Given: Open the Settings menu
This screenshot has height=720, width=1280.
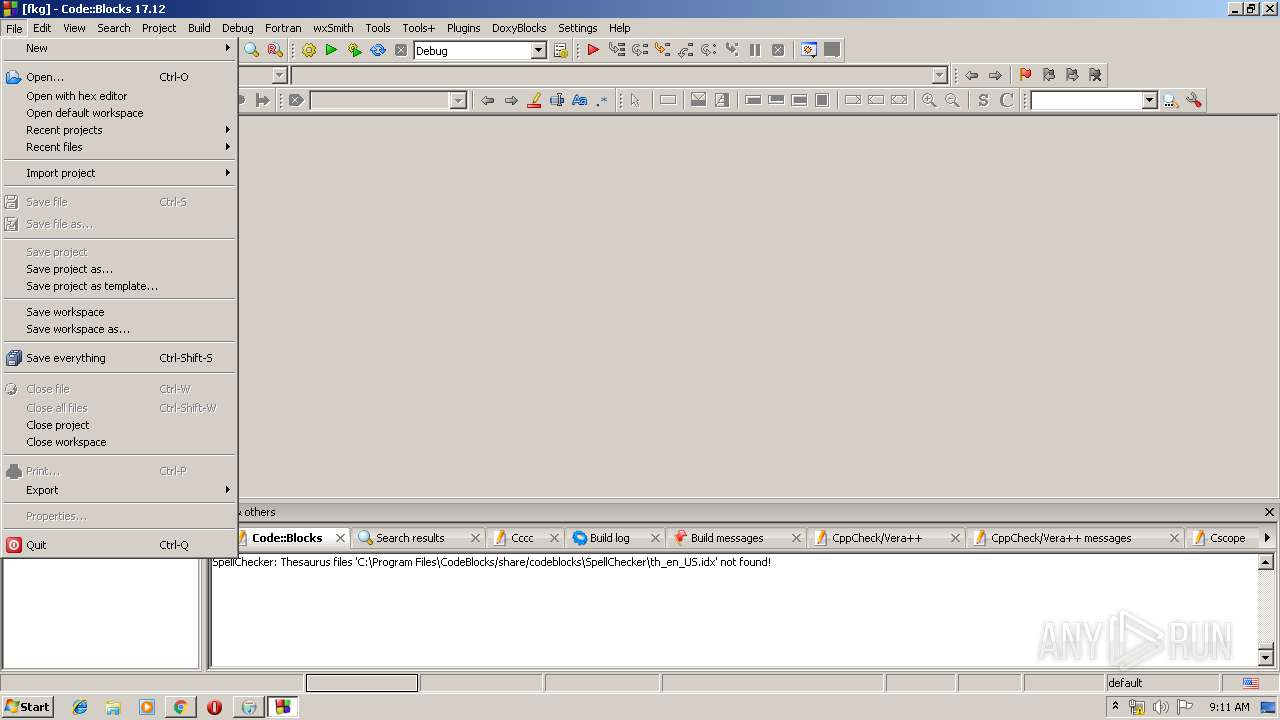Looking at the screenshot, I should point(577,28).
